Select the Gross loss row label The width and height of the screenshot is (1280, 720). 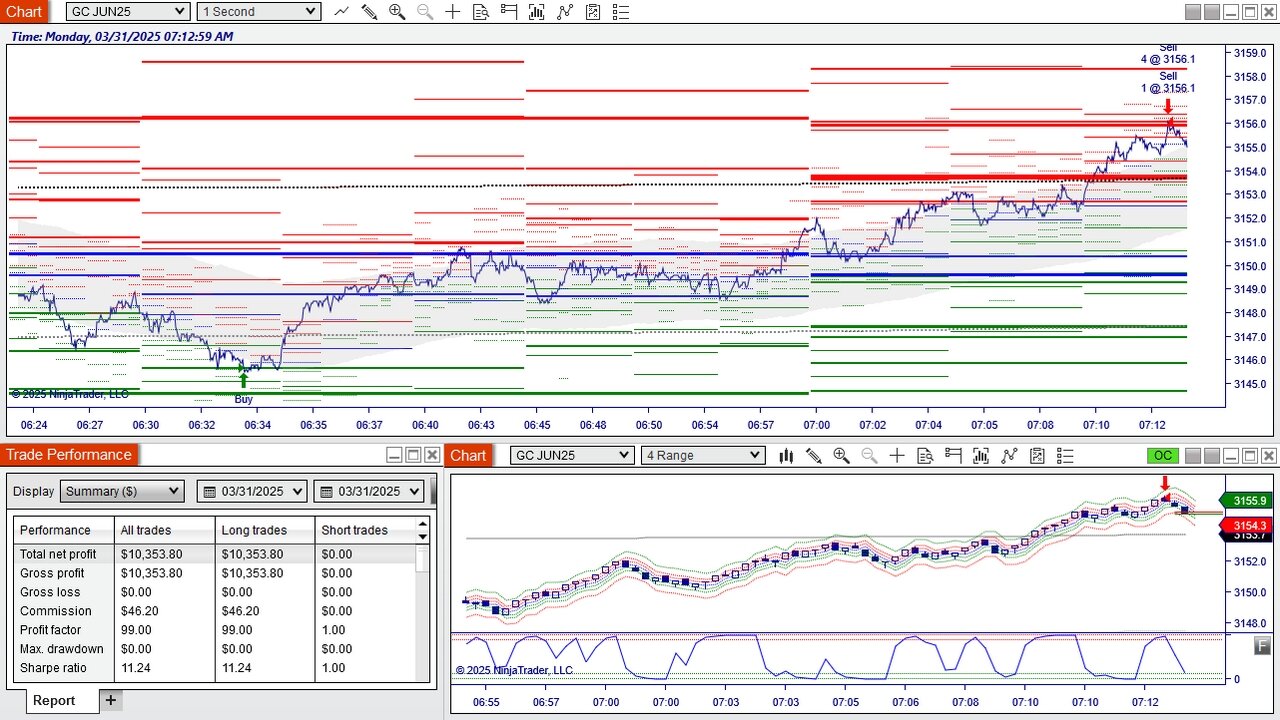click(48, 592)
